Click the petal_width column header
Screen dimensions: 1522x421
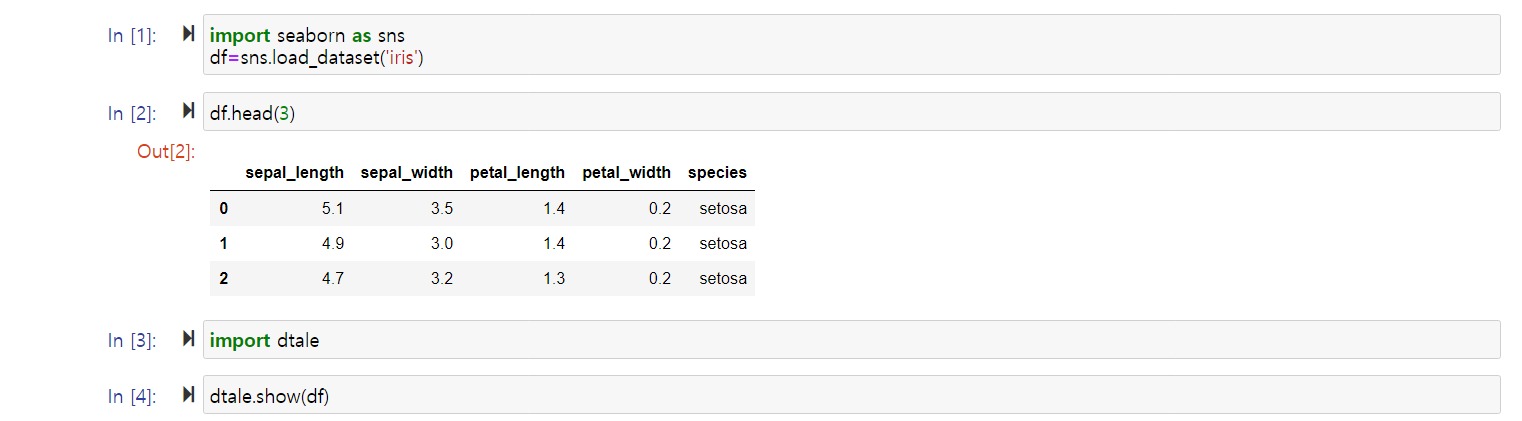pyautogui.click(x=626, y=172)
